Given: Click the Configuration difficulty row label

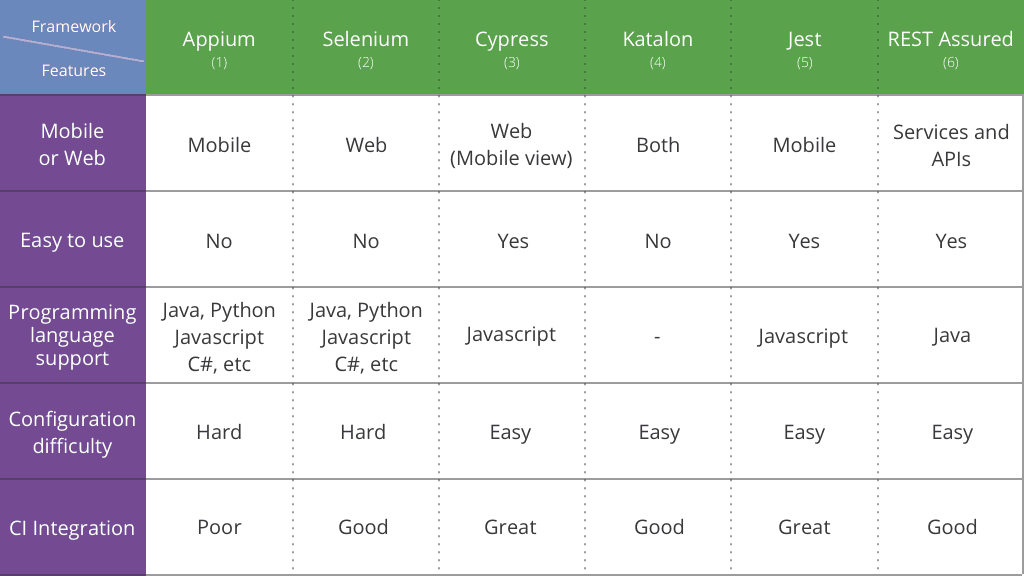Looking at the screenshot, I should [72, 432].
